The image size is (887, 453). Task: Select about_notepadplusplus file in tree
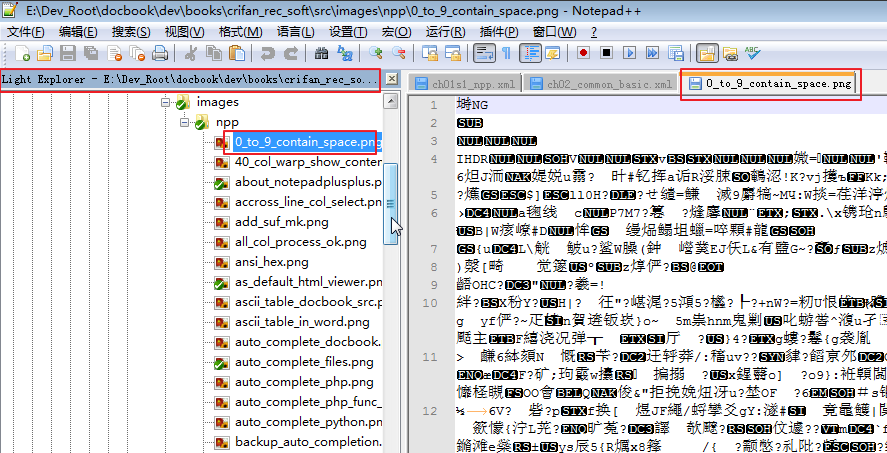point(308,182)
